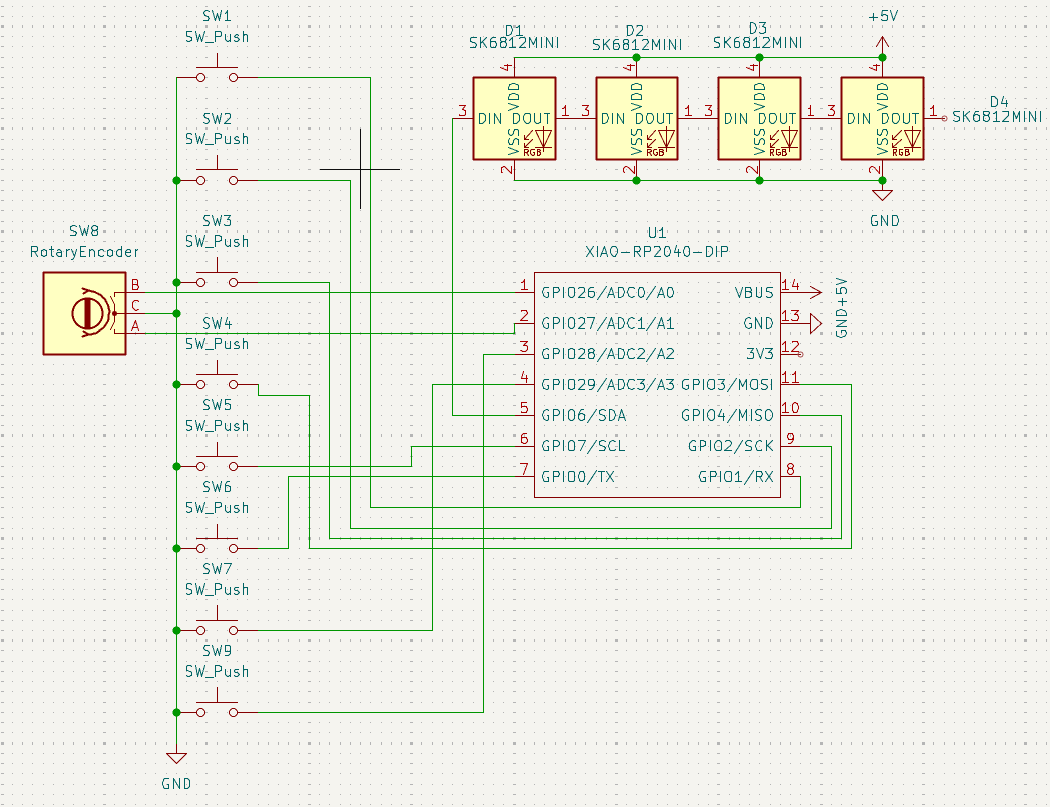The width and height of the screenshot is (1050, 807).
Task: Click the GPIO27/ADC1/A1 pin label
Action: tap(607, 323)
